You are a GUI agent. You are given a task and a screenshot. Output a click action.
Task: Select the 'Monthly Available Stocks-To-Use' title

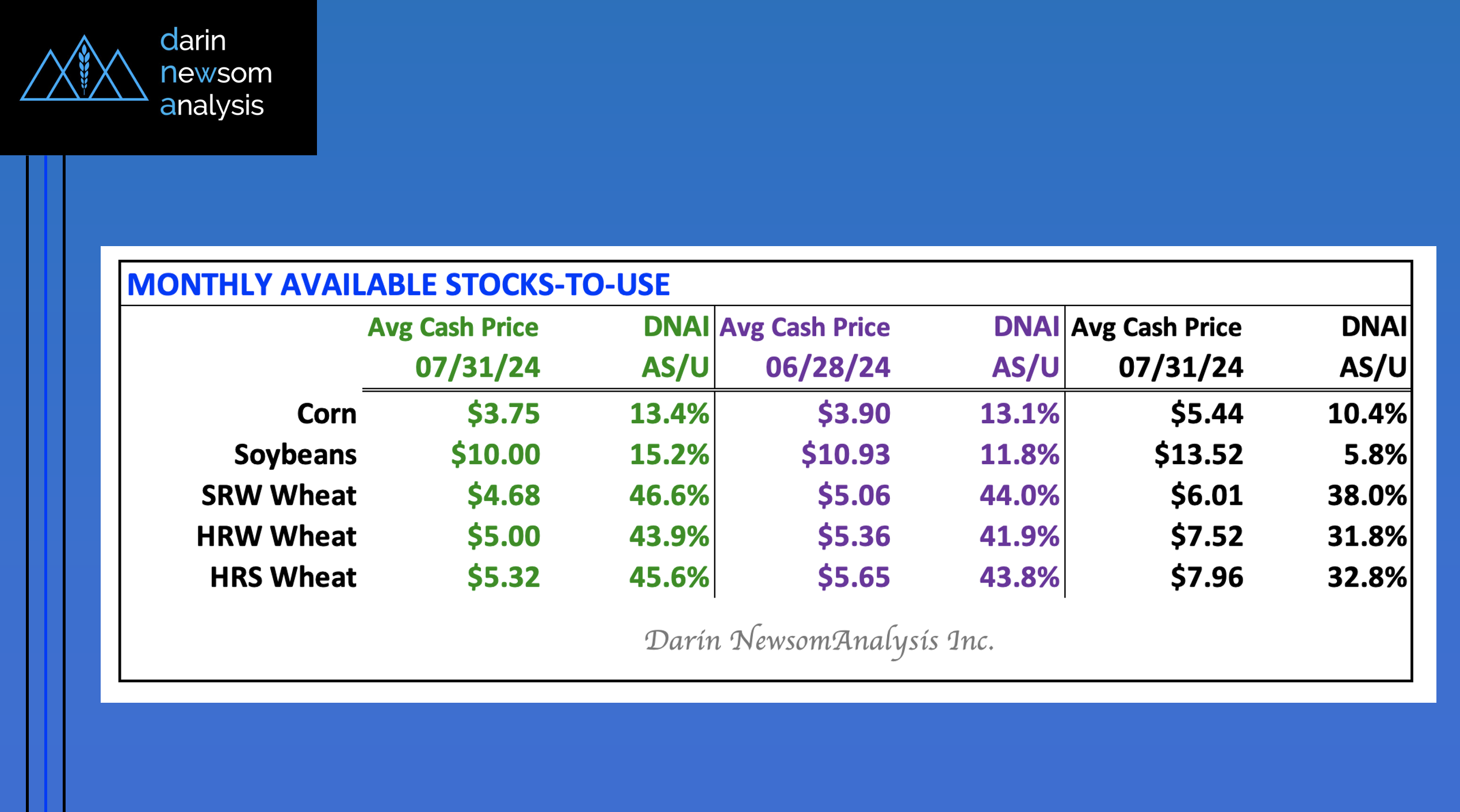[398, 285]
